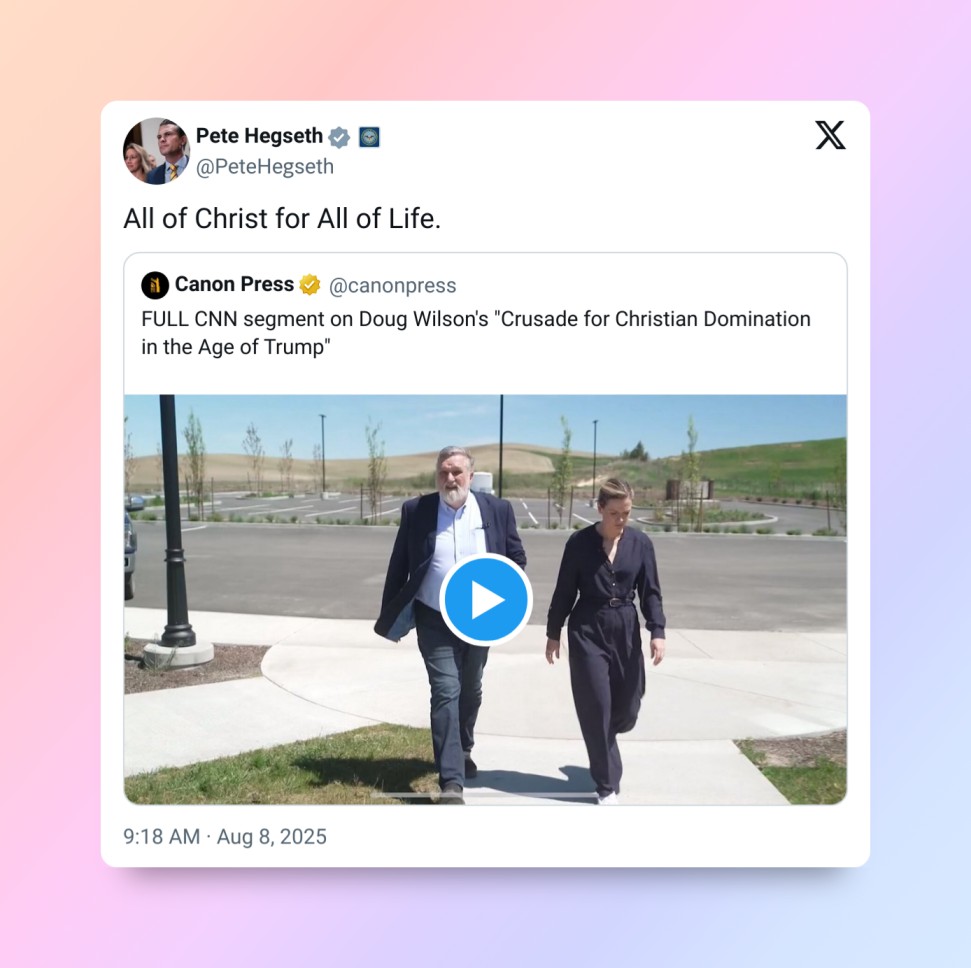The image size is (971, 968).
Task: Click the X logo in the tweet corner
Action: coord(830,135)
